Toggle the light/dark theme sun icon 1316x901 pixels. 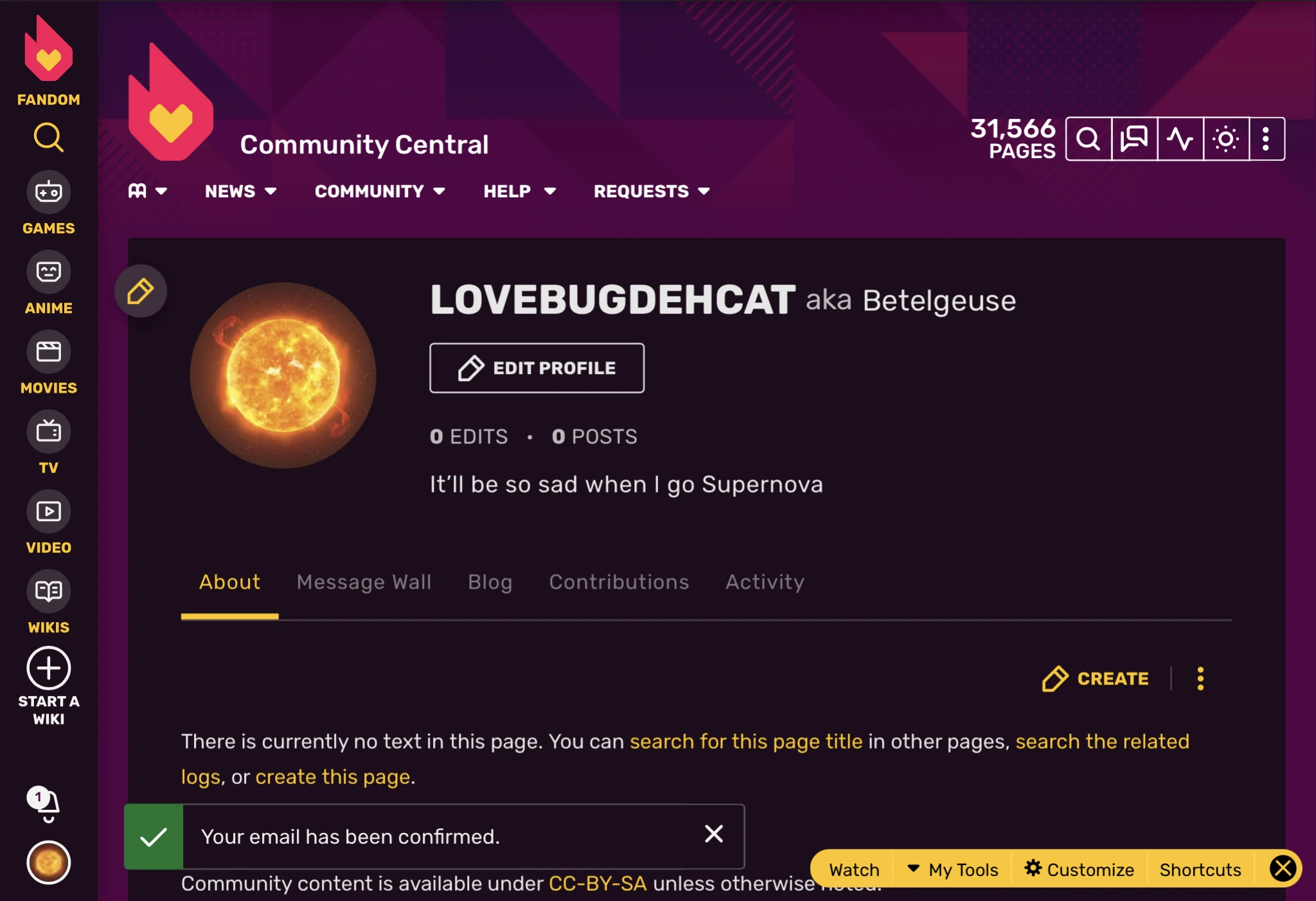(x=1225, y=139)
